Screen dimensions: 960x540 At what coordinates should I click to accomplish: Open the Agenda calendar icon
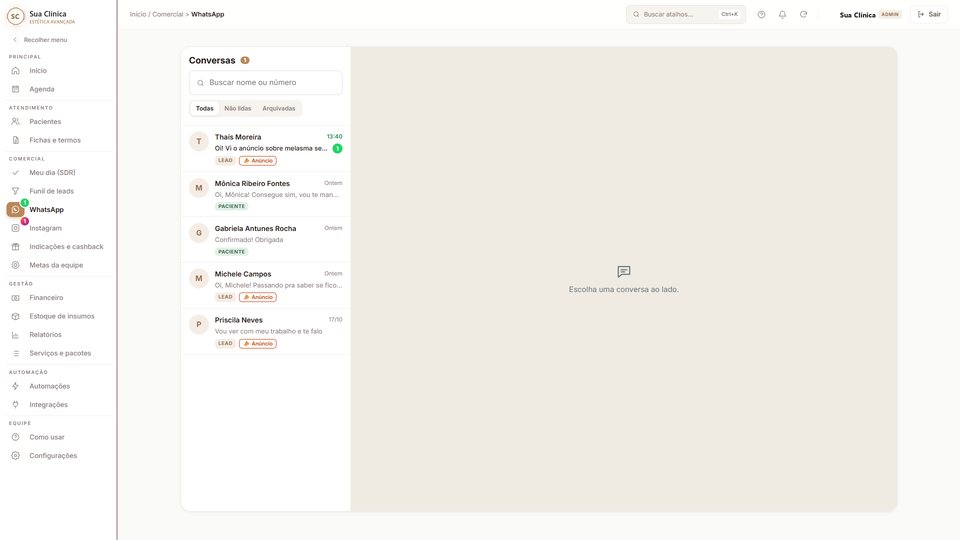pyautogui.click(x=15, y=89)
